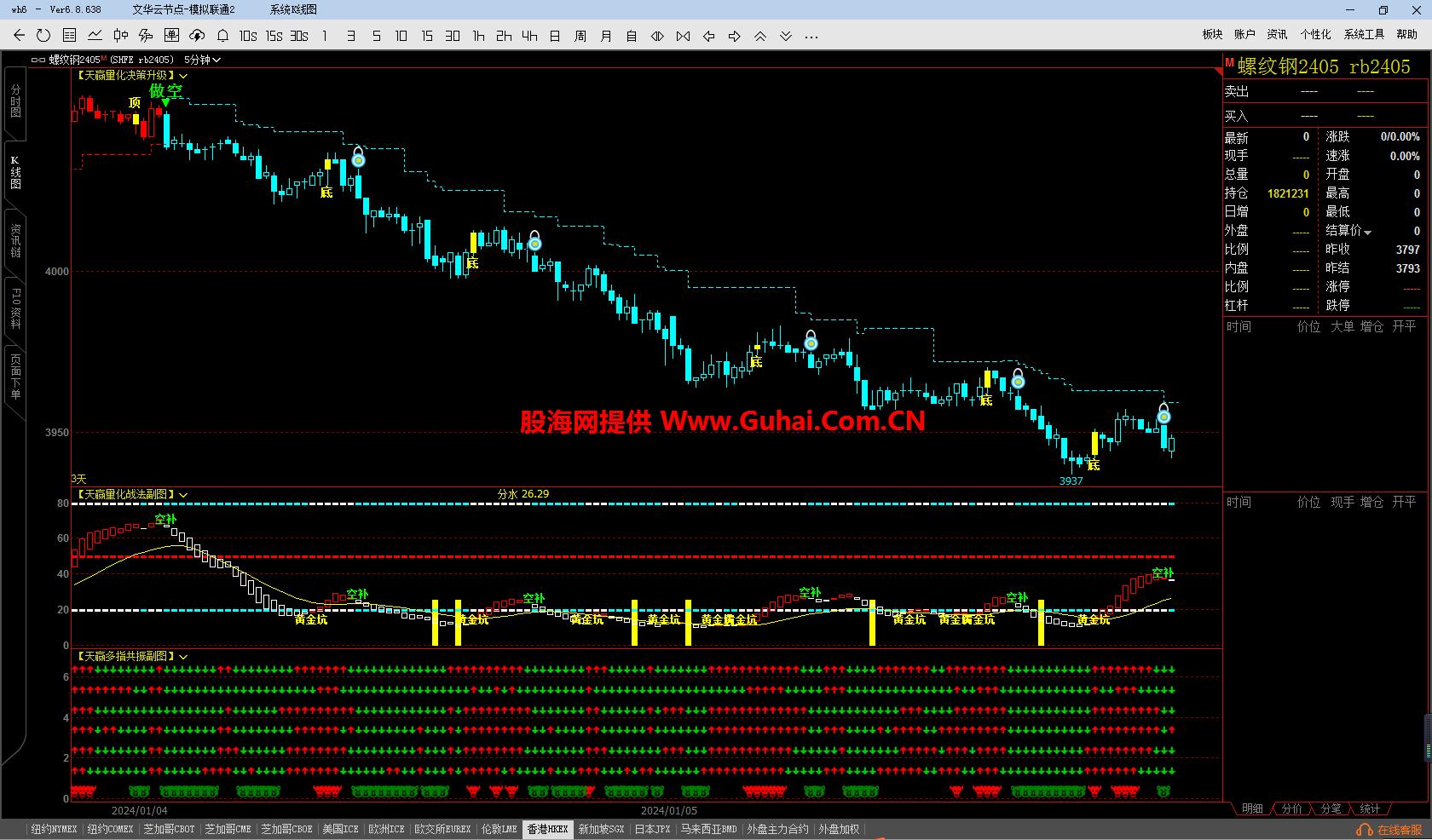1432x840 pixels.
Task: Expand the 天赢多指共振副图 indicator dropdown
Action: click(x=183, y=657)
